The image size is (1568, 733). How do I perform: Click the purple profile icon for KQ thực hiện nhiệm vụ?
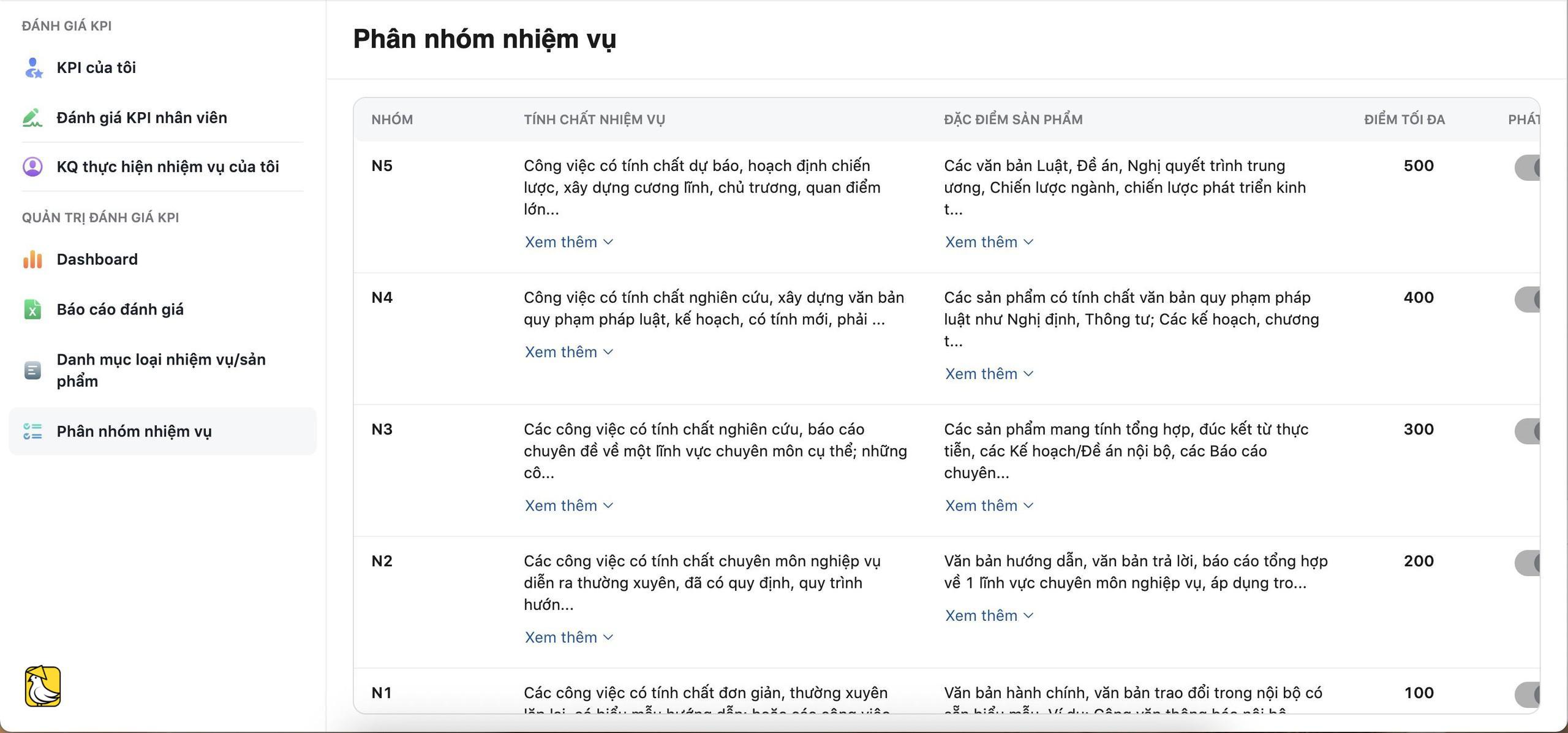pos(33,167)
